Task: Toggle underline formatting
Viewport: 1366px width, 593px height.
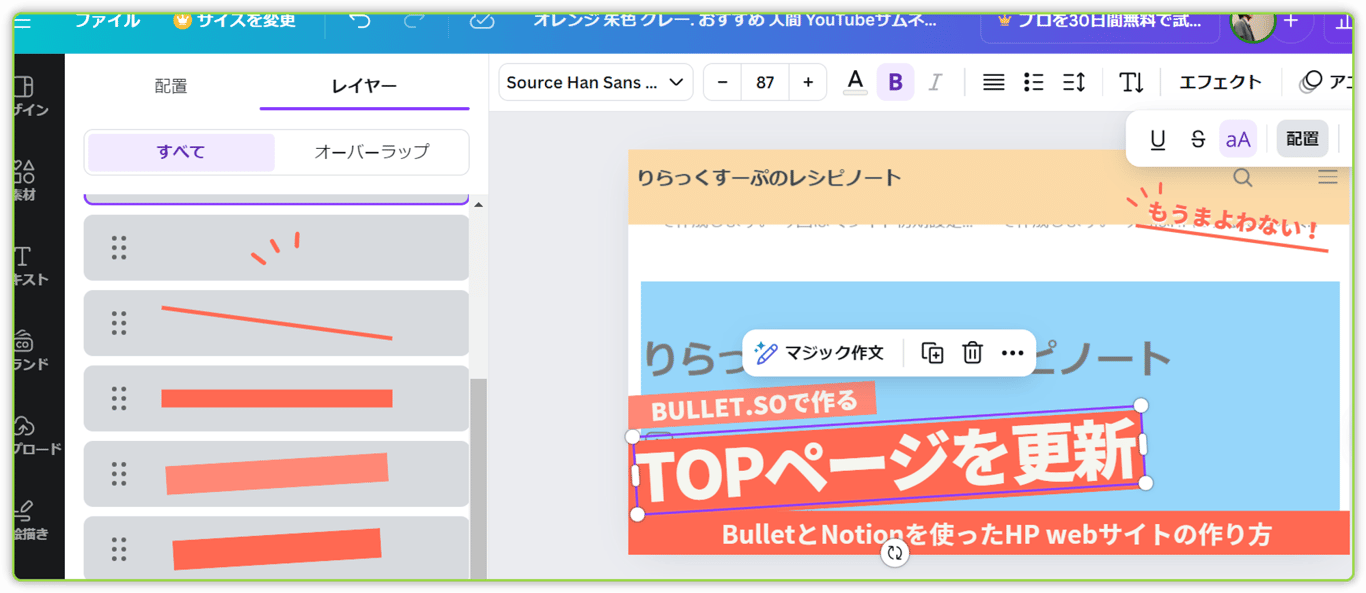Action: [1158, 139]
